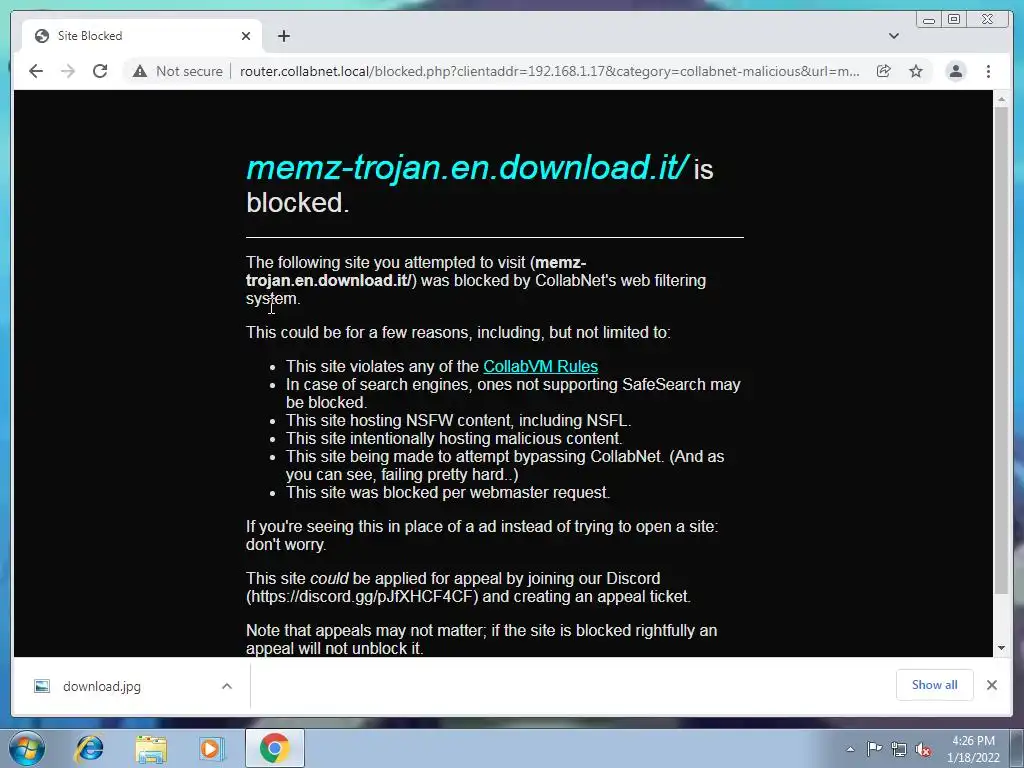The width and height of the screenshot is (1024, 768).
Task: Open the Chrome profile avatar
Action: (955, 71)
